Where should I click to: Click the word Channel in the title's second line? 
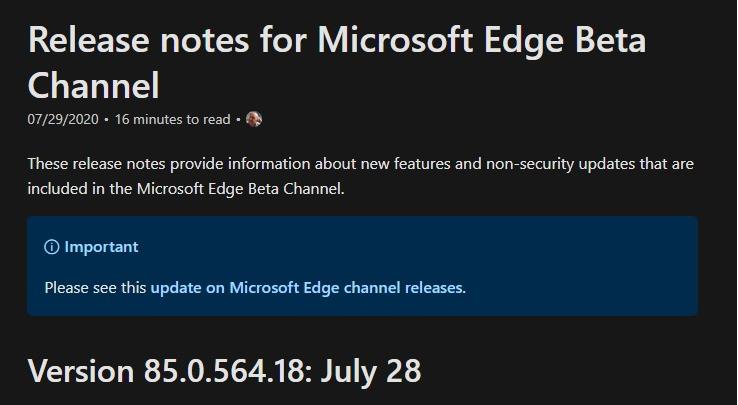pyautogui.click(x=94, y=85)
